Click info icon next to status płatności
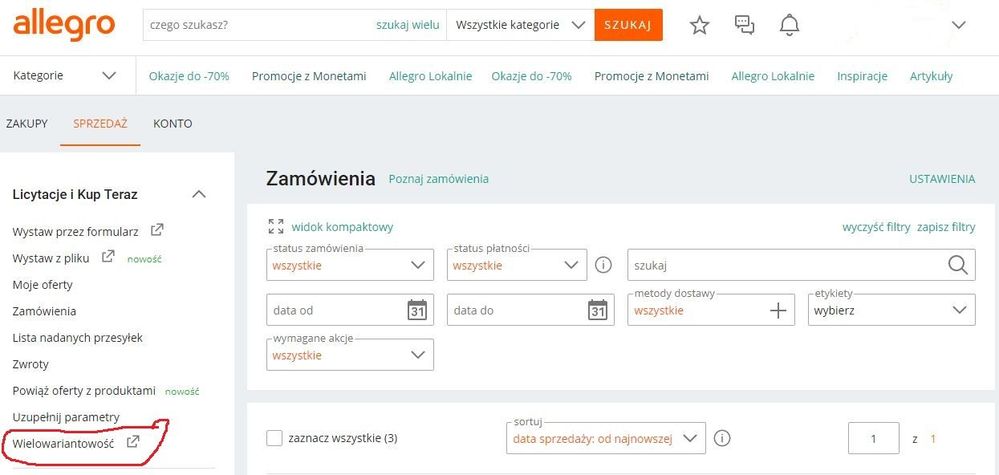The image size is (999, 475). [x=603, y=265]
